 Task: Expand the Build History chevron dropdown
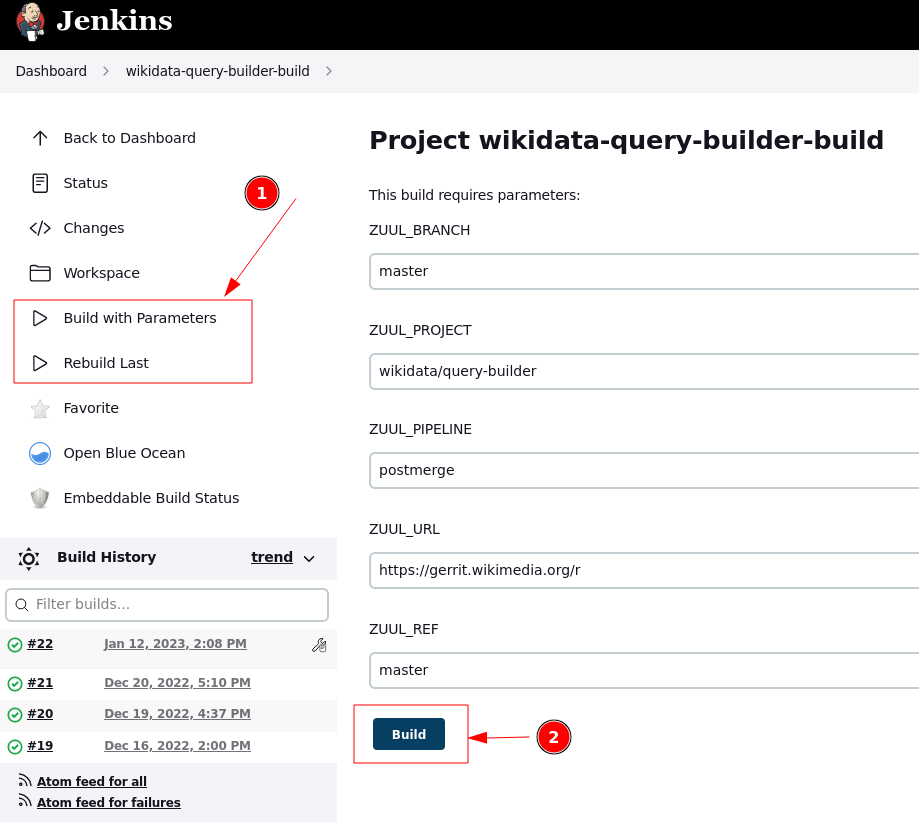[x=309, y=559]
